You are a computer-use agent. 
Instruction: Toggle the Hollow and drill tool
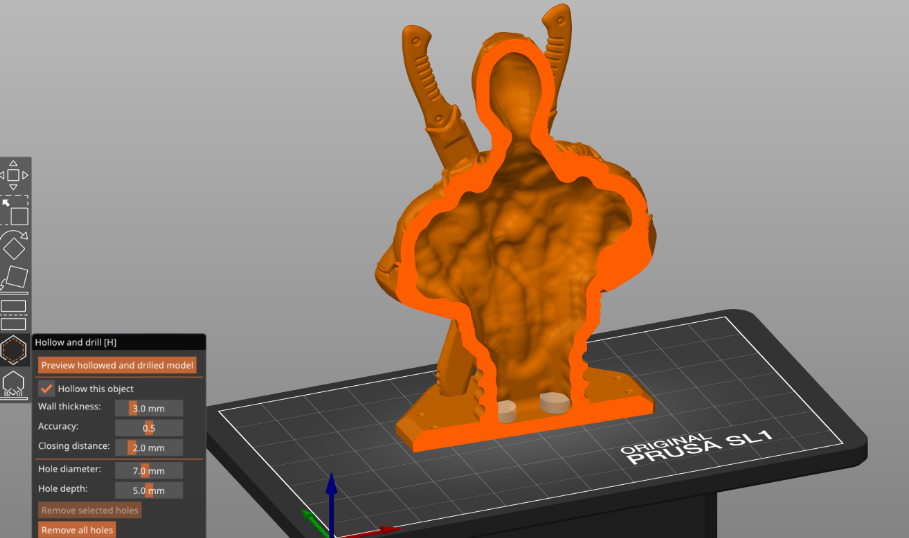[14, 350]
